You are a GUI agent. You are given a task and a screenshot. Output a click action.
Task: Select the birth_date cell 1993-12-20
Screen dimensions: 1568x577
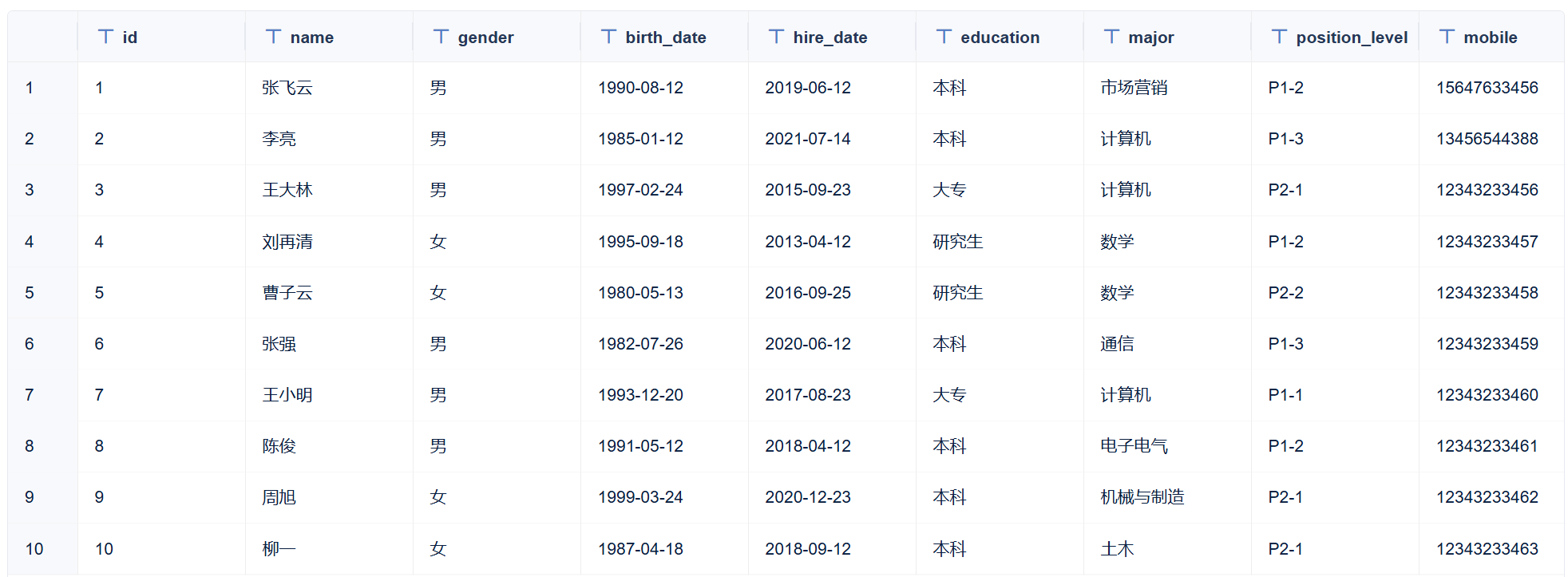[x=640, y=395]
